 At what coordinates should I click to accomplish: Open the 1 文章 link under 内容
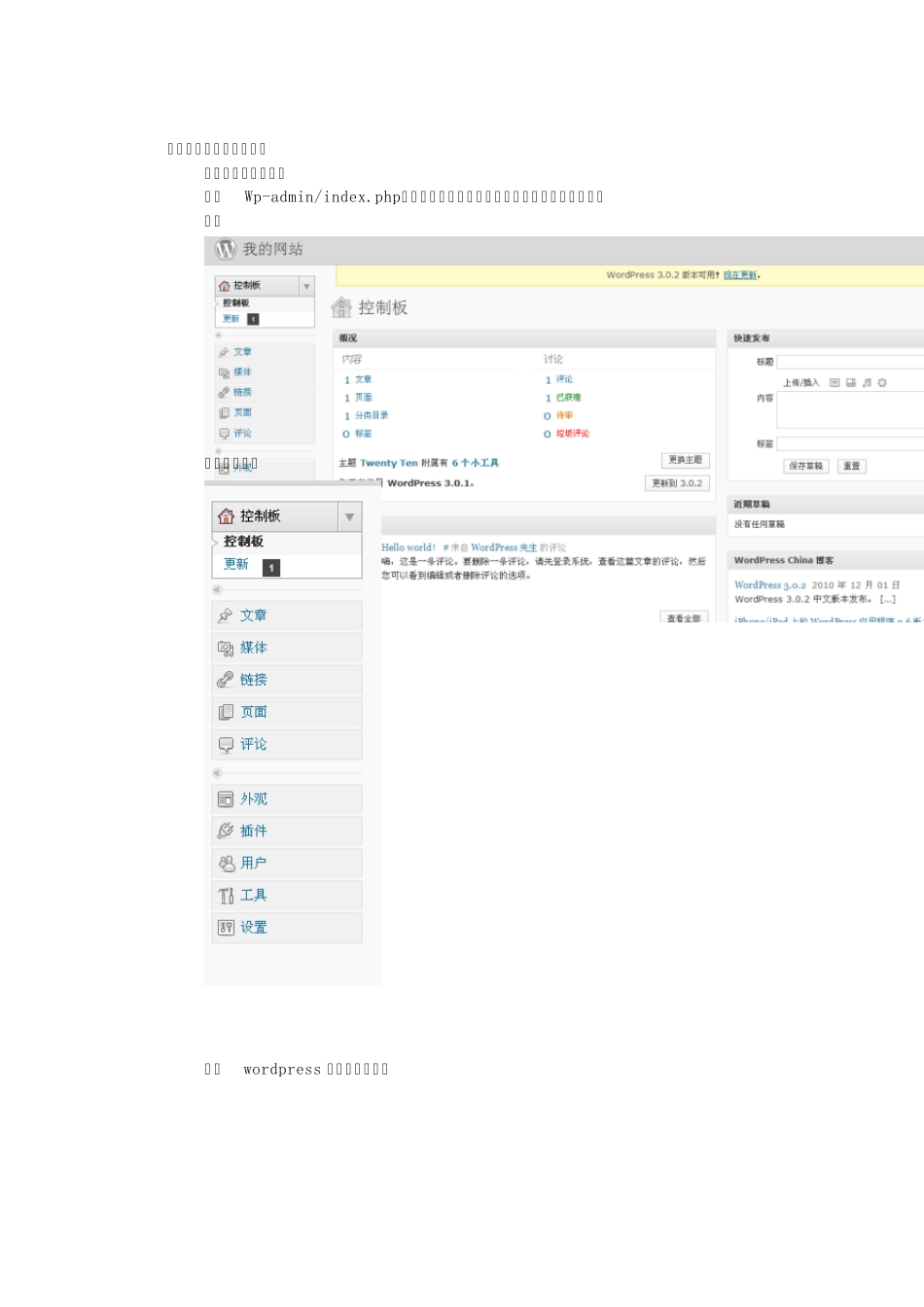click(x=358, y=380)
